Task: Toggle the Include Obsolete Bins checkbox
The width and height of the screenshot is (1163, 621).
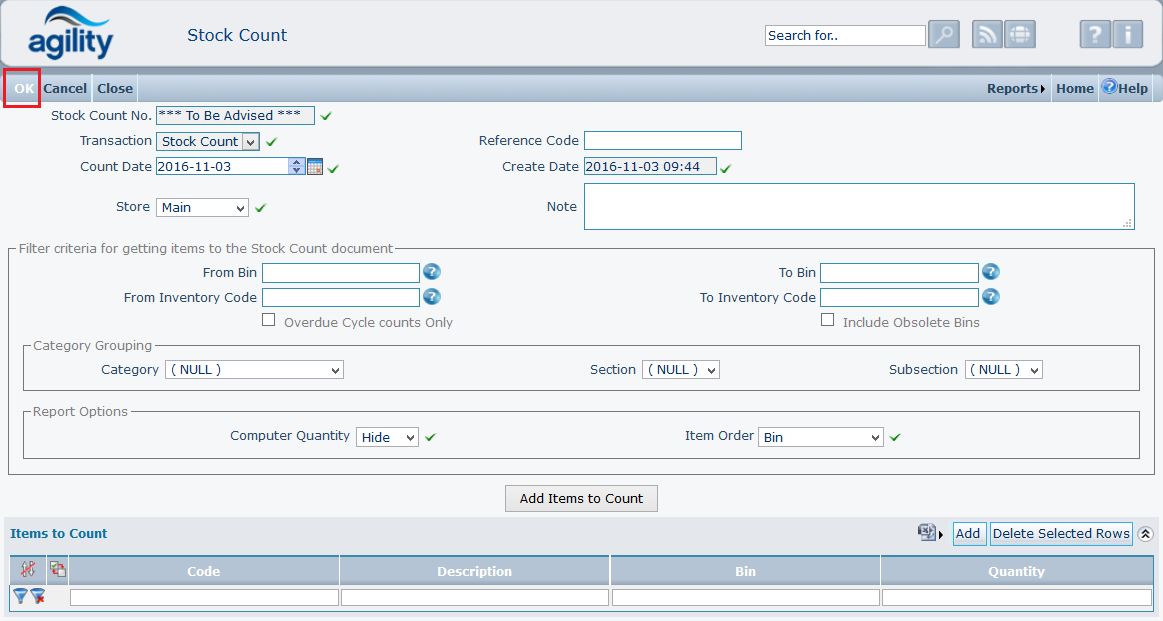Action: click(x=827, y=320)
